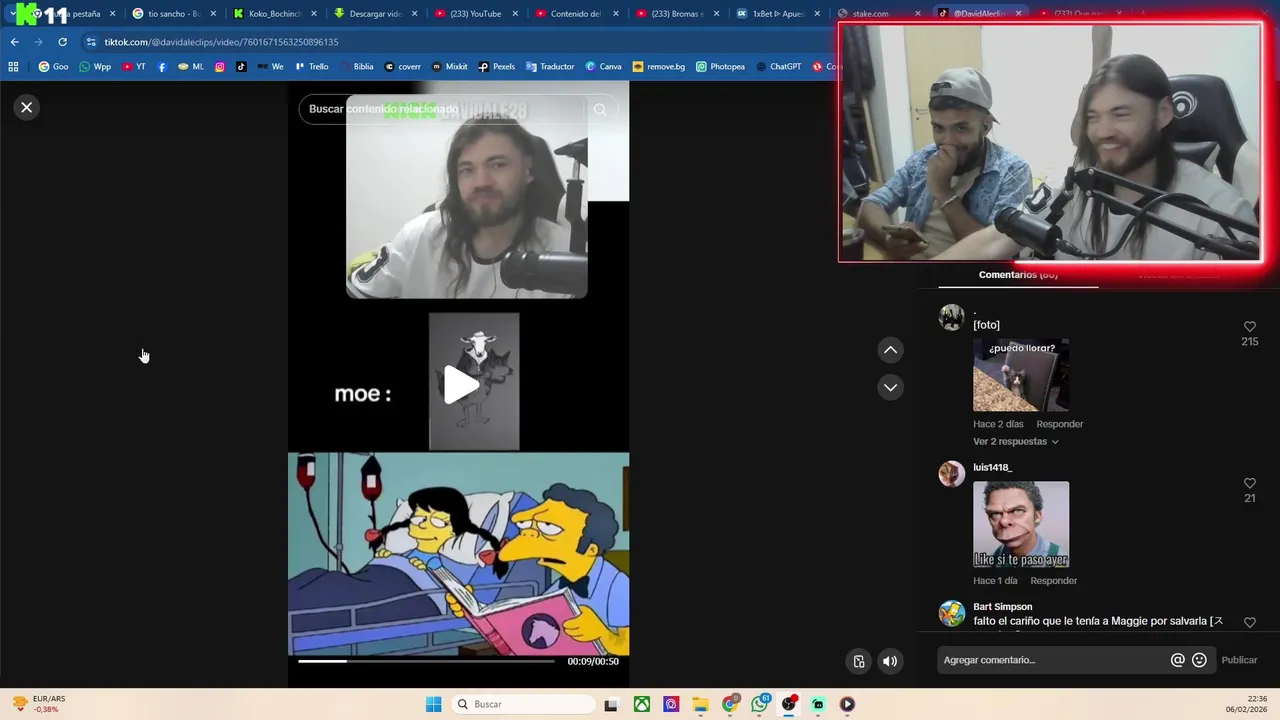Image resolution: width=1280 pixels, height=720 pixels.
Task: Reload the TikTok page
Action: coord(62,42)
